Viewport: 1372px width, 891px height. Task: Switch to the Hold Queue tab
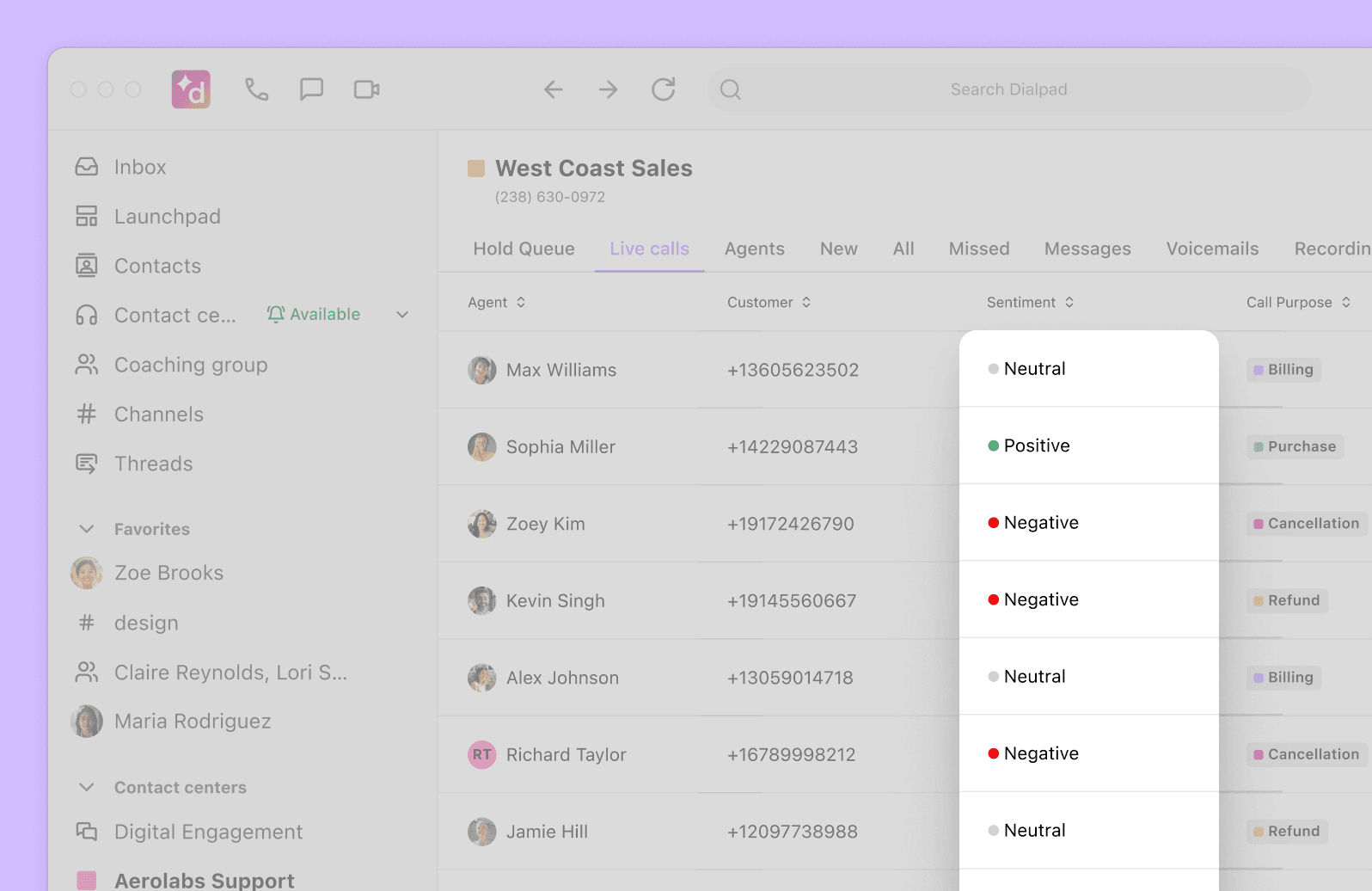click(524, 249)
